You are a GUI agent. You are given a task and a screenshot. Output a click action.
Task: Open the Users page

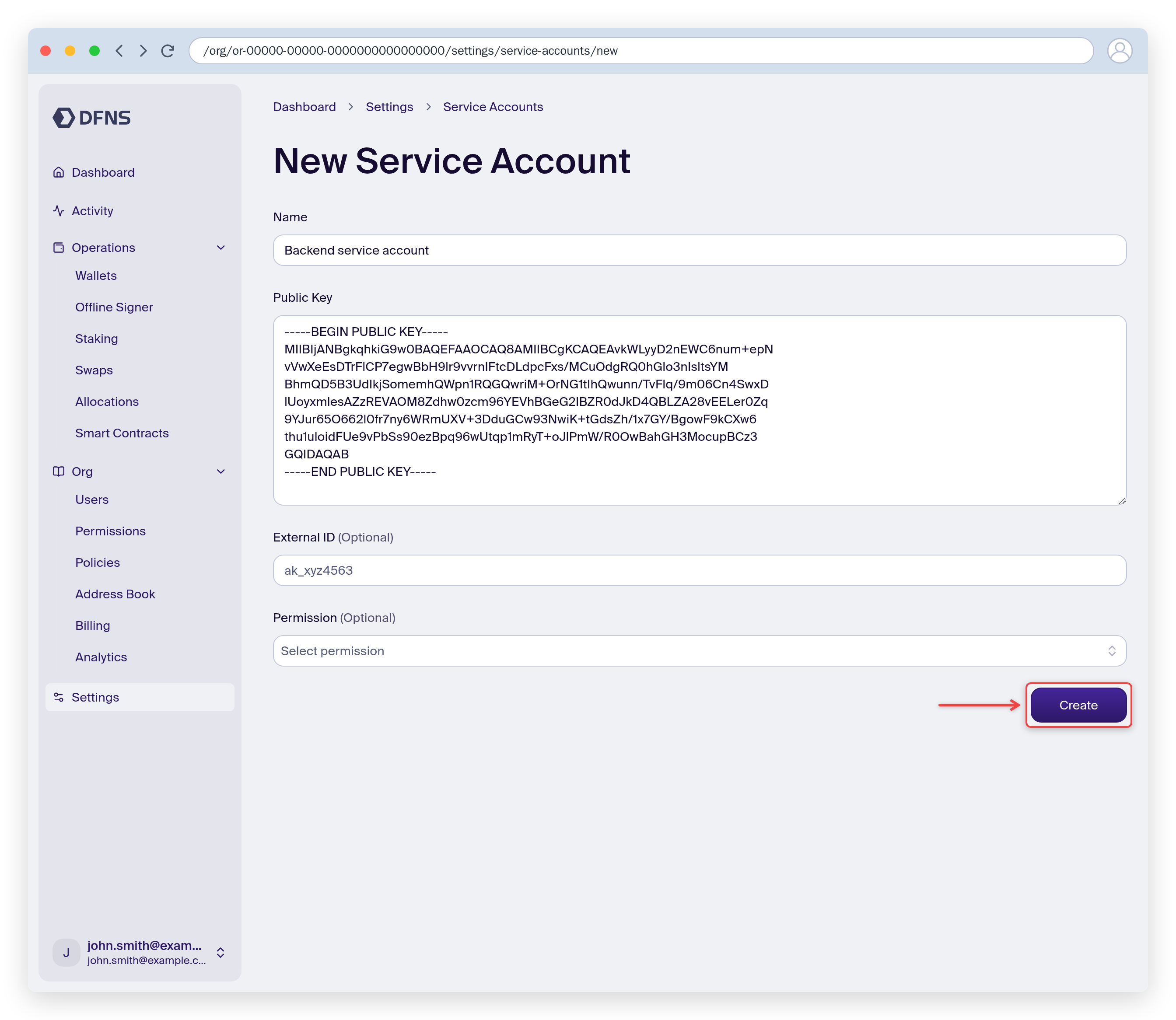[91, 499]
